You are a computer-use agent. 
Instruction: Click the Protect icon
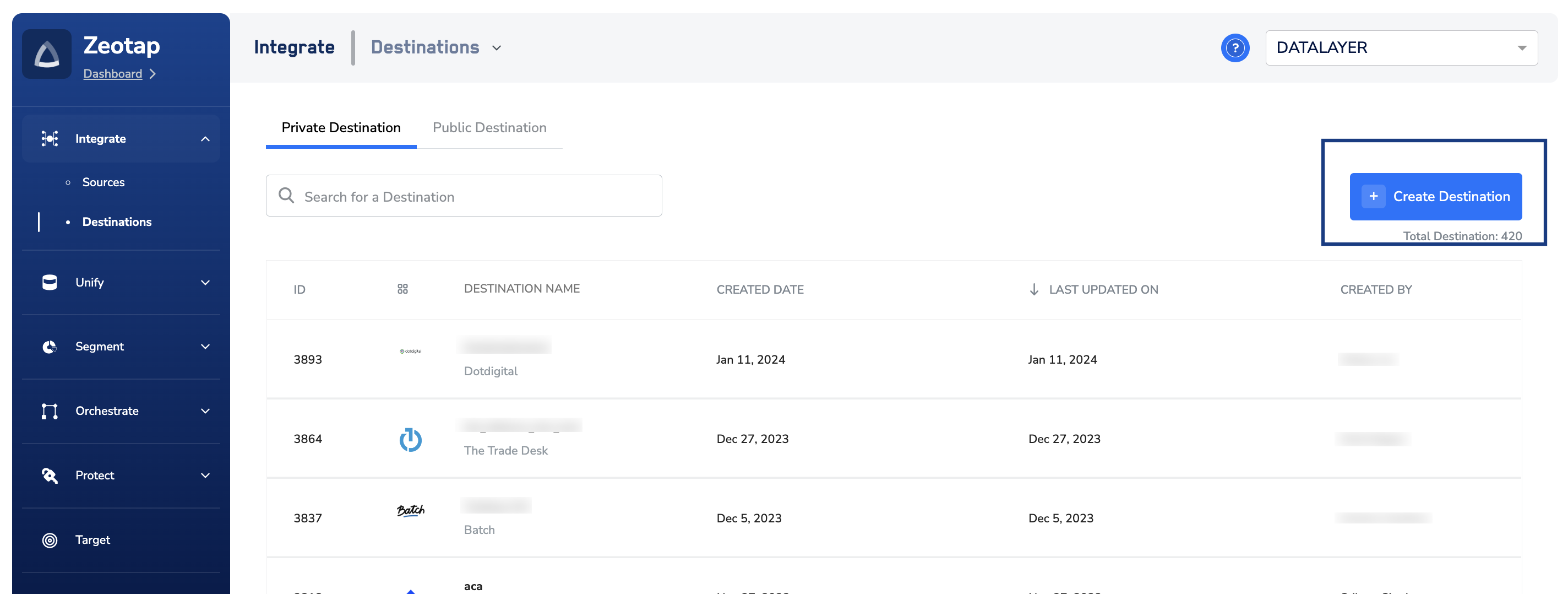pyautogui.click(x=50, y=475)
